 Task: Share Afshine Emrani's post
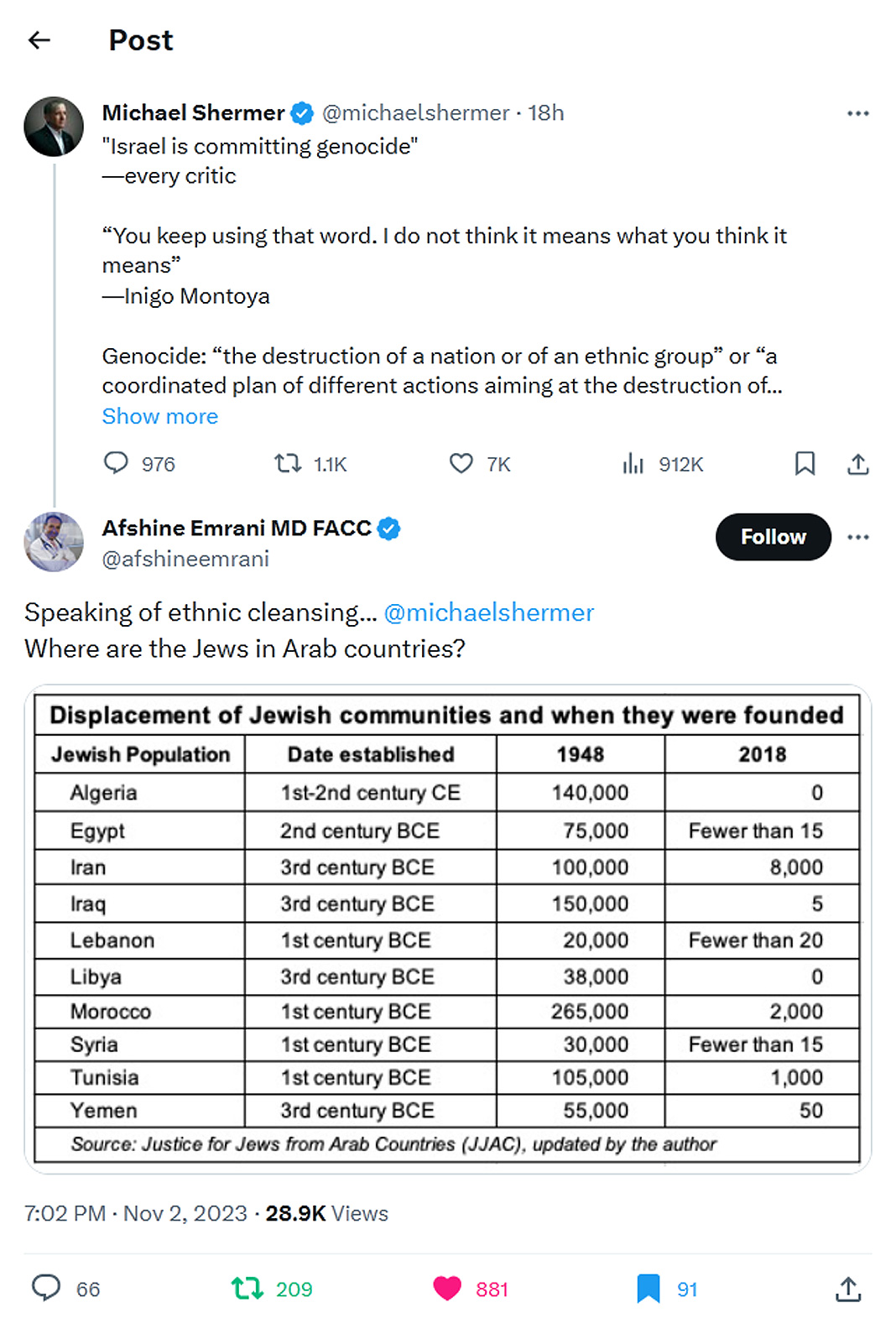848,1289
